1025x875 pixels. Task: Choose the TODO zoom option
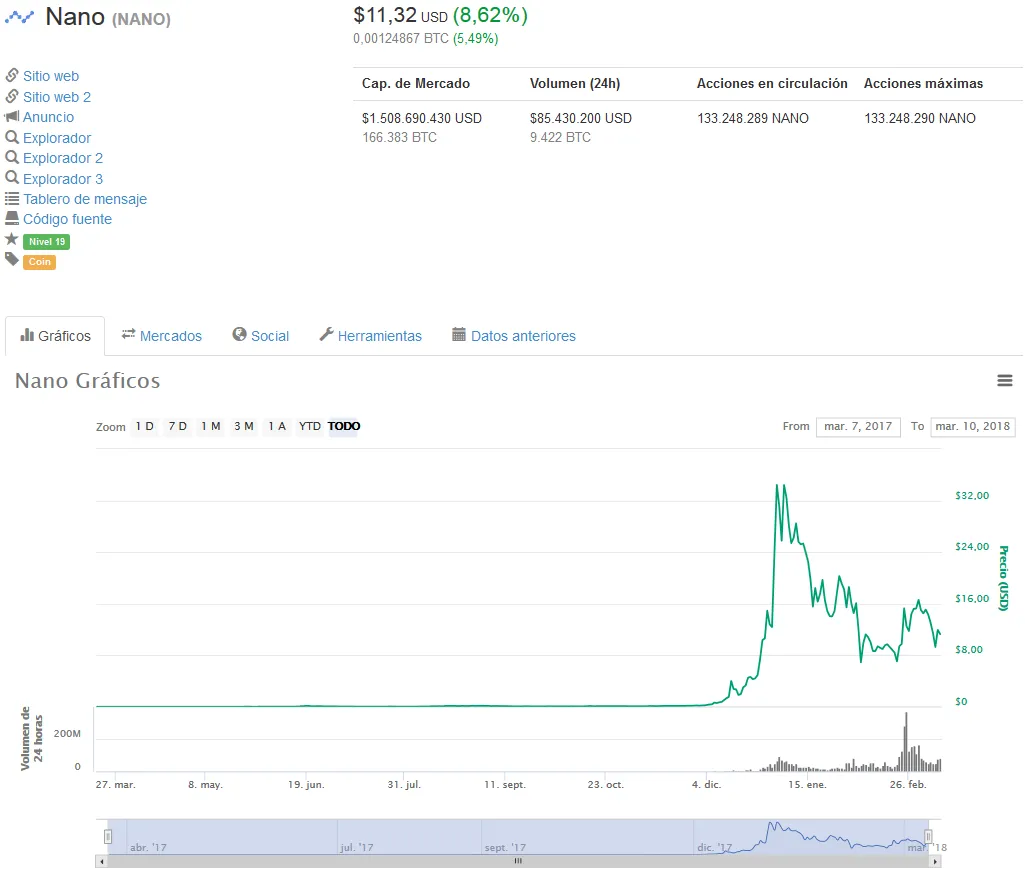point(344,426)
